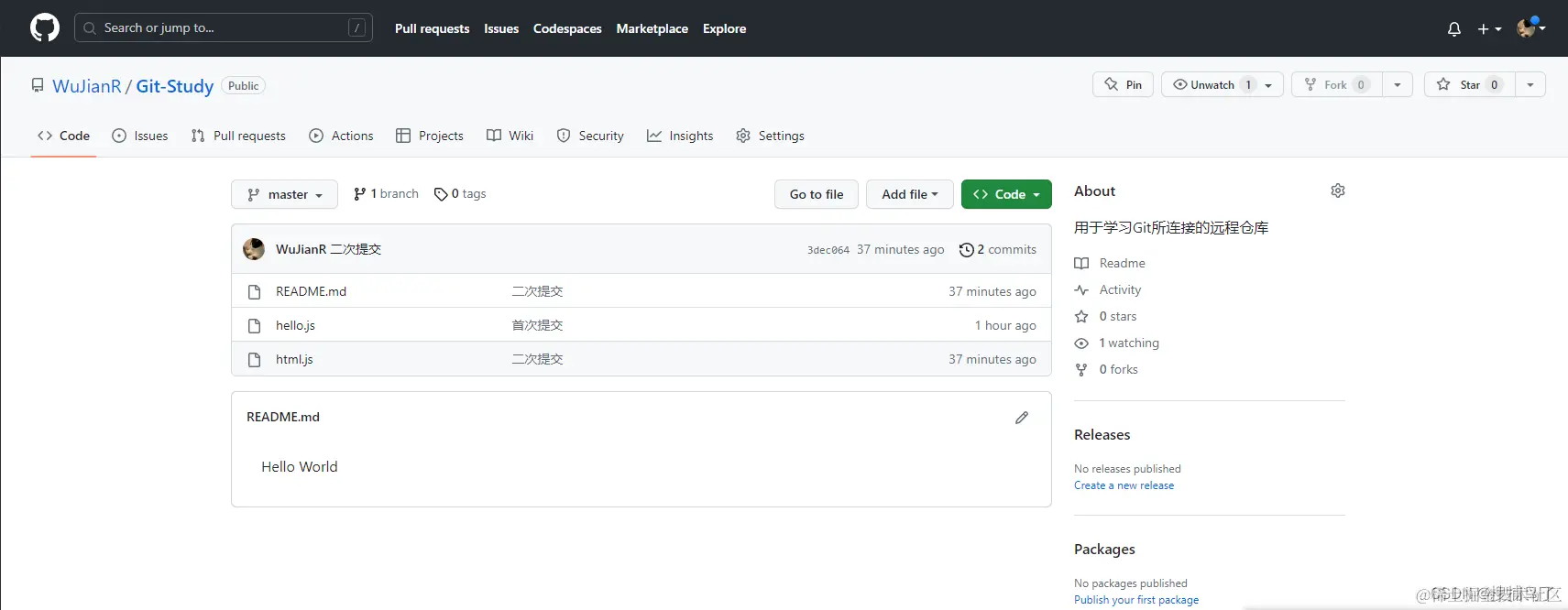
Task: Open commit hash 3dec064
Action: pyautogui.click(x=828, y=250)
